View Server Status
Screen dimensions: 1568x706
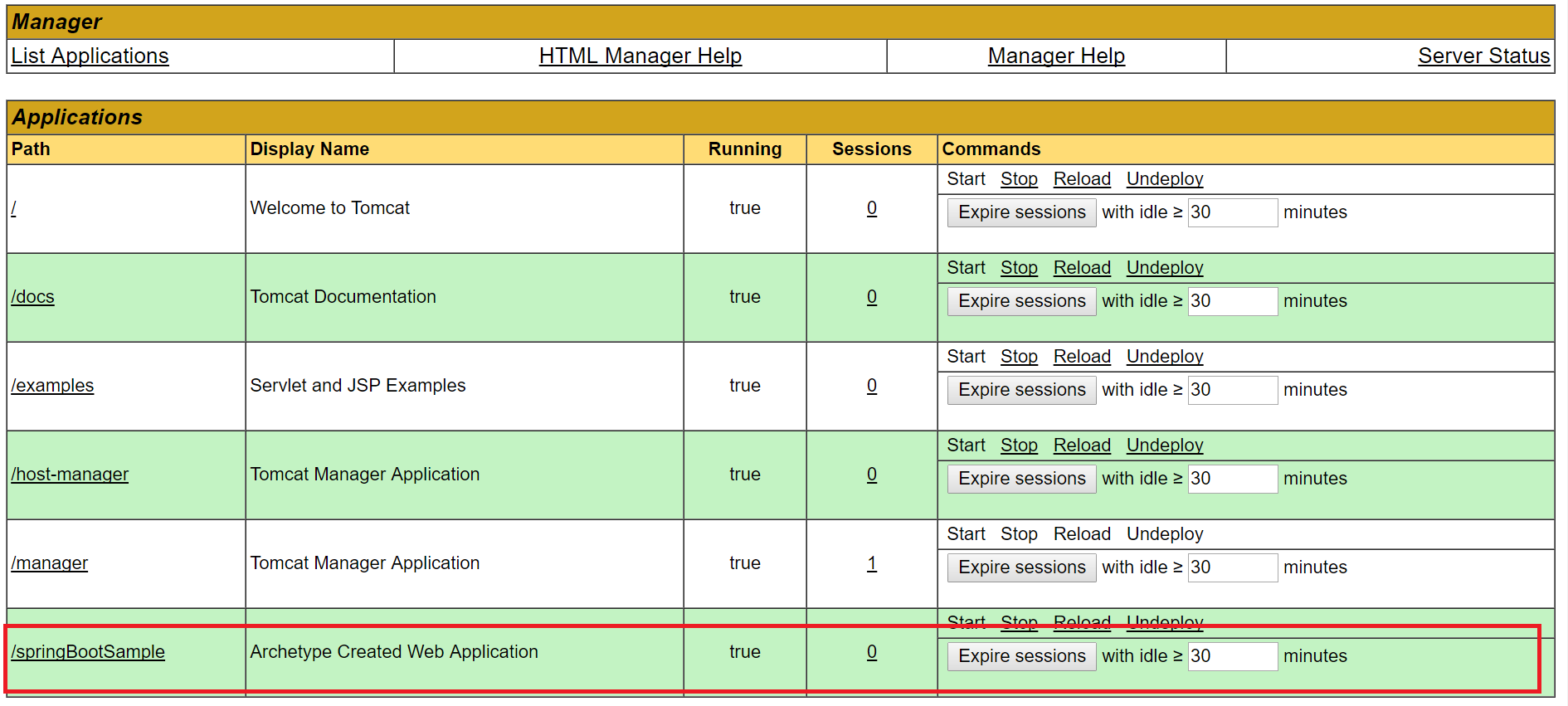point(1484,56)
